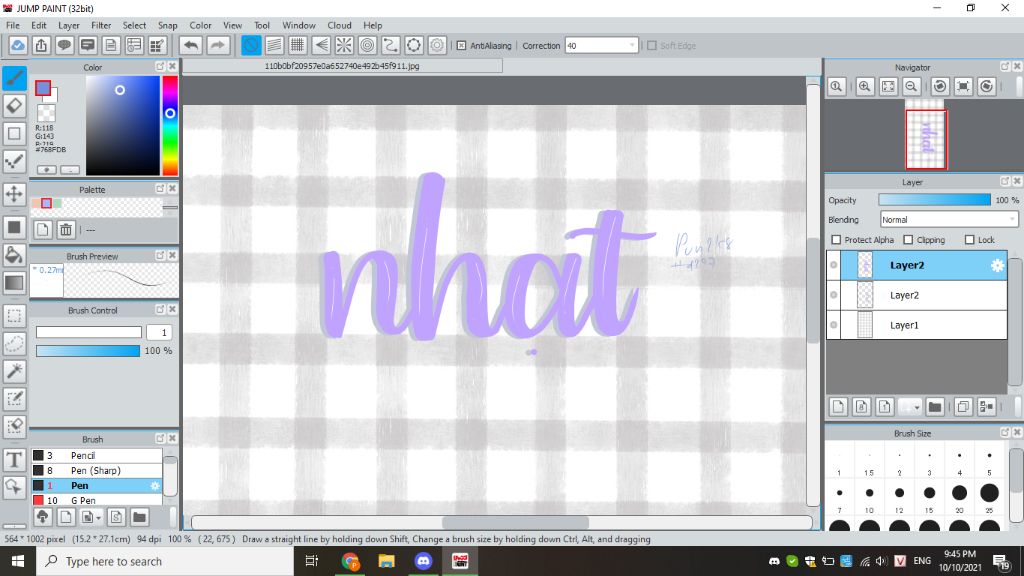Screen dimensions: 1024x576
Task: Click the Navigator canvas thumbnail
Action: point(925,139)
